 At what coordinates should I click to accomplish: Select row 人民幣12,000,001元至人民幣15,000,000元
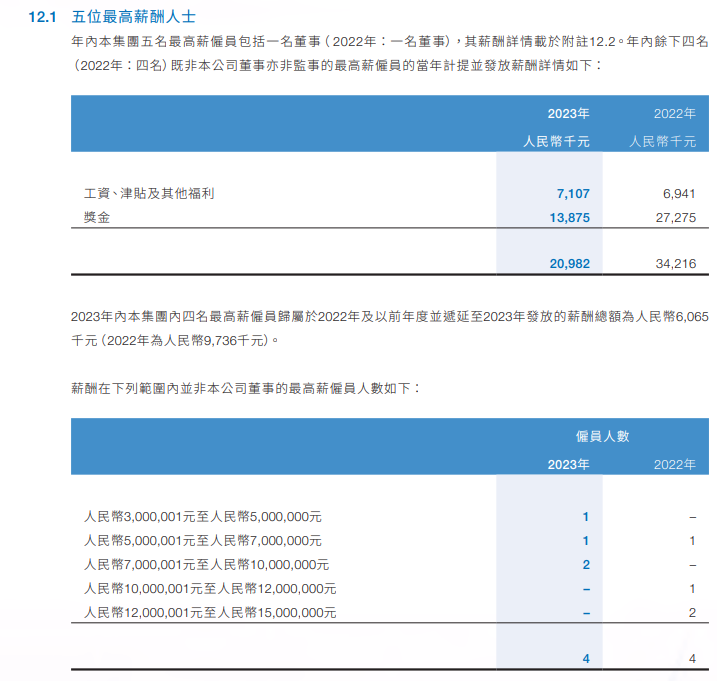coord(390,612)
